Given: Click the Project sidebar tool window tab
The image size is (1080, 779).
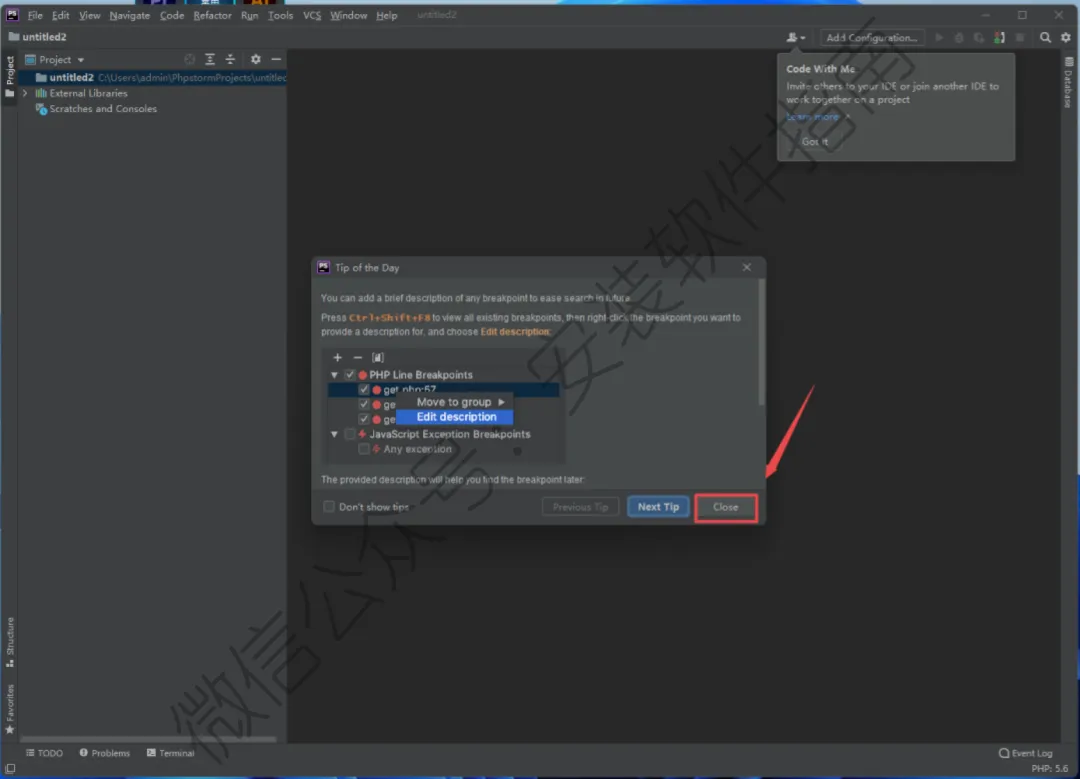Looking at the screenshot, I should 10,76.
